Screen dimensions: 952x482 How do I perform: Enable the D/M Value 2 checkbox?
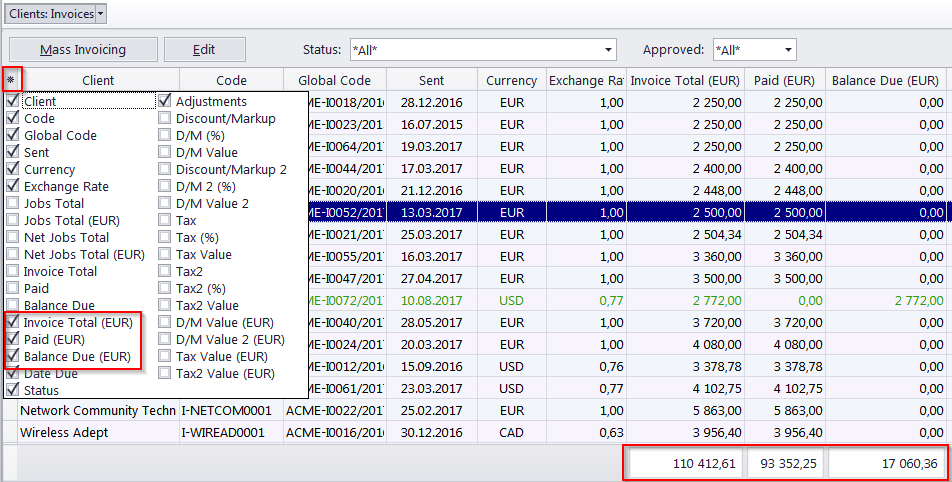point(165,203)
